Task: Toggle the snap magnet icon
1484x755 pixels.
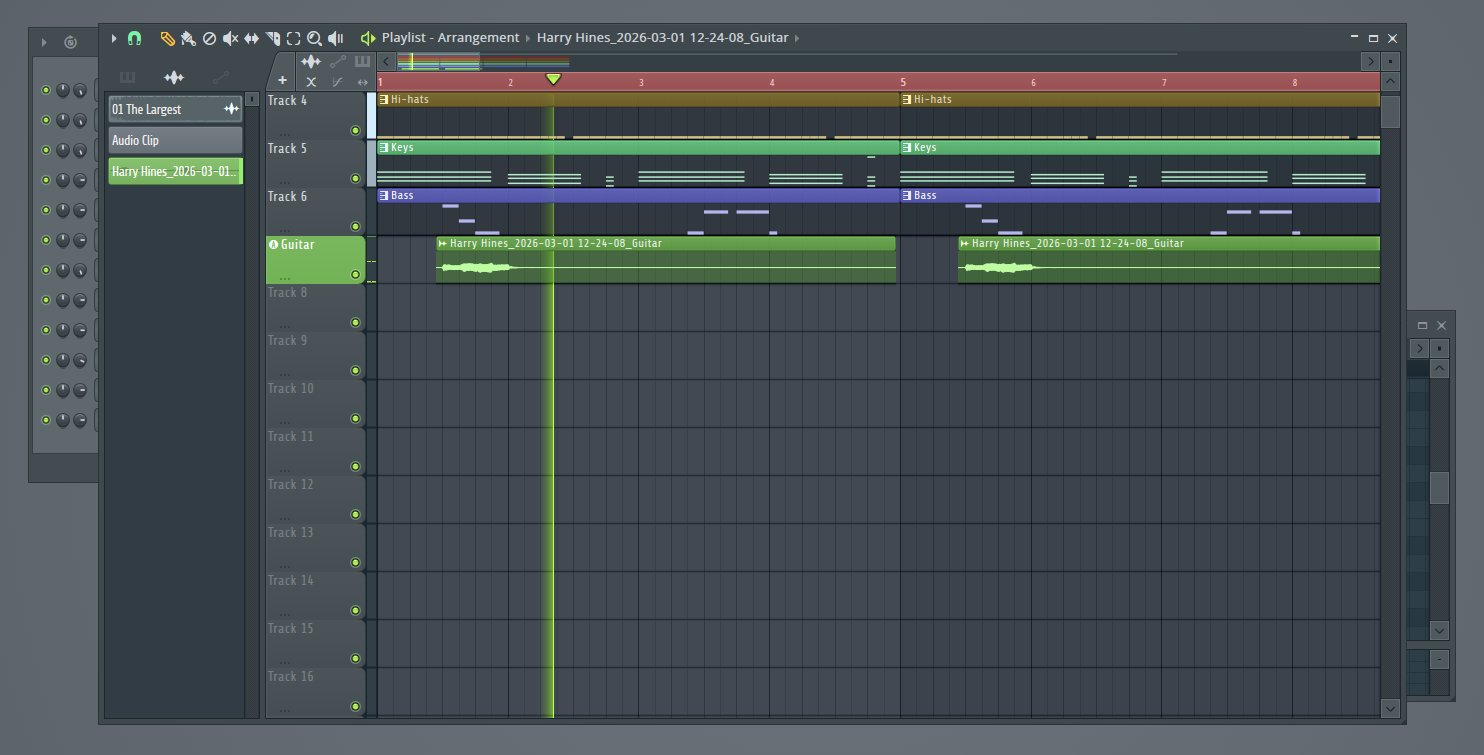Action: (x=134, y=38)
